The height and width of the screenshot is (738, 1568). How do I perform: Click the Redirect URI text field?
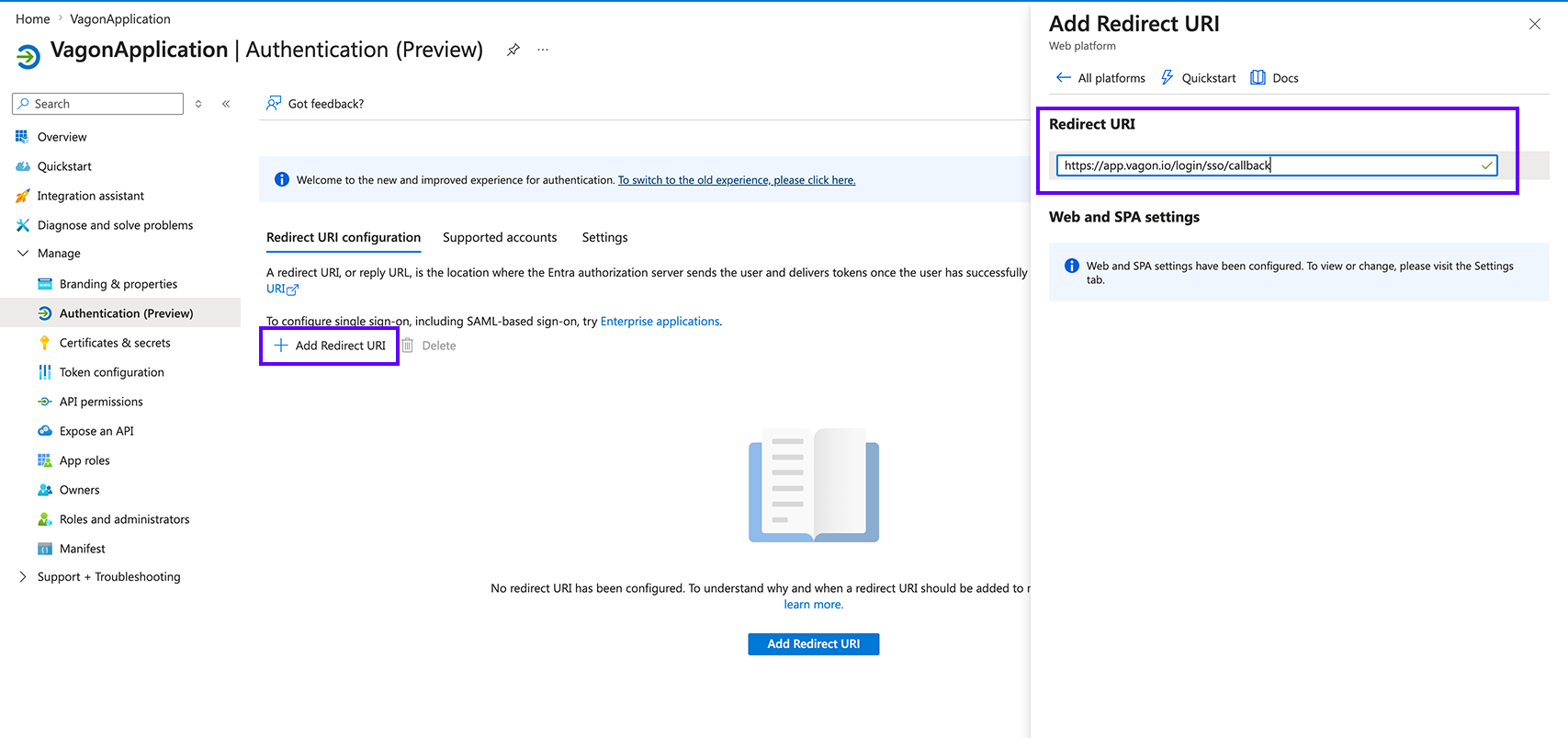point(1277,165)
